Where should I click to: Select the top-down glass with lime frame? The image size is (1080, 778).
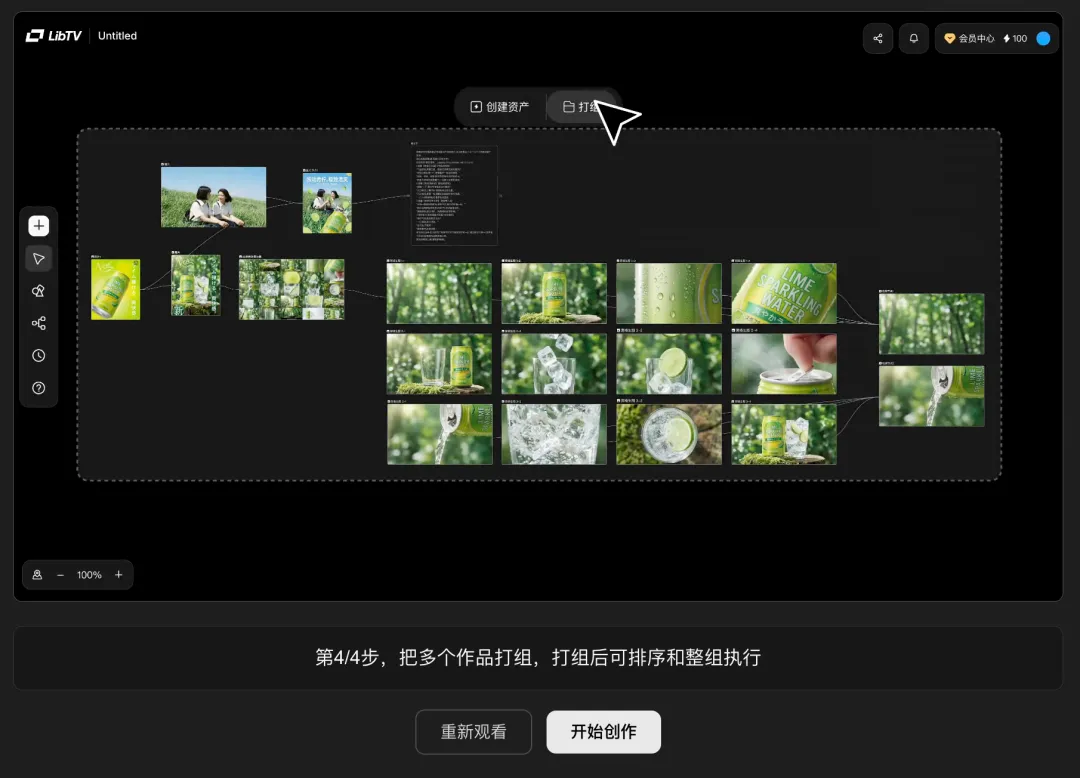[x=669, y=434]
